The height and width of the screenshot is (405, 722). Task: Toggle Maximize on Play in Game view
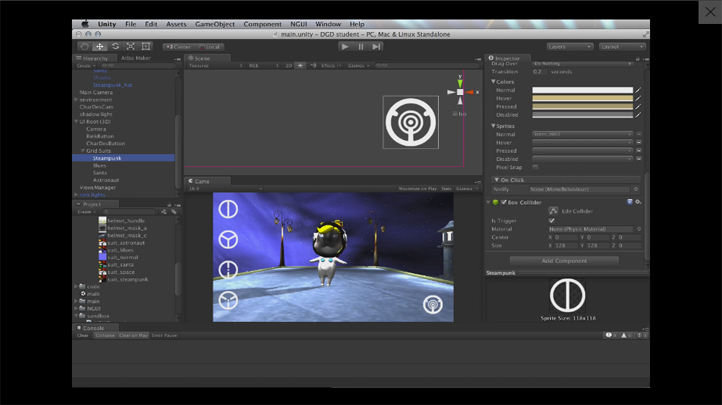point(418,189)
